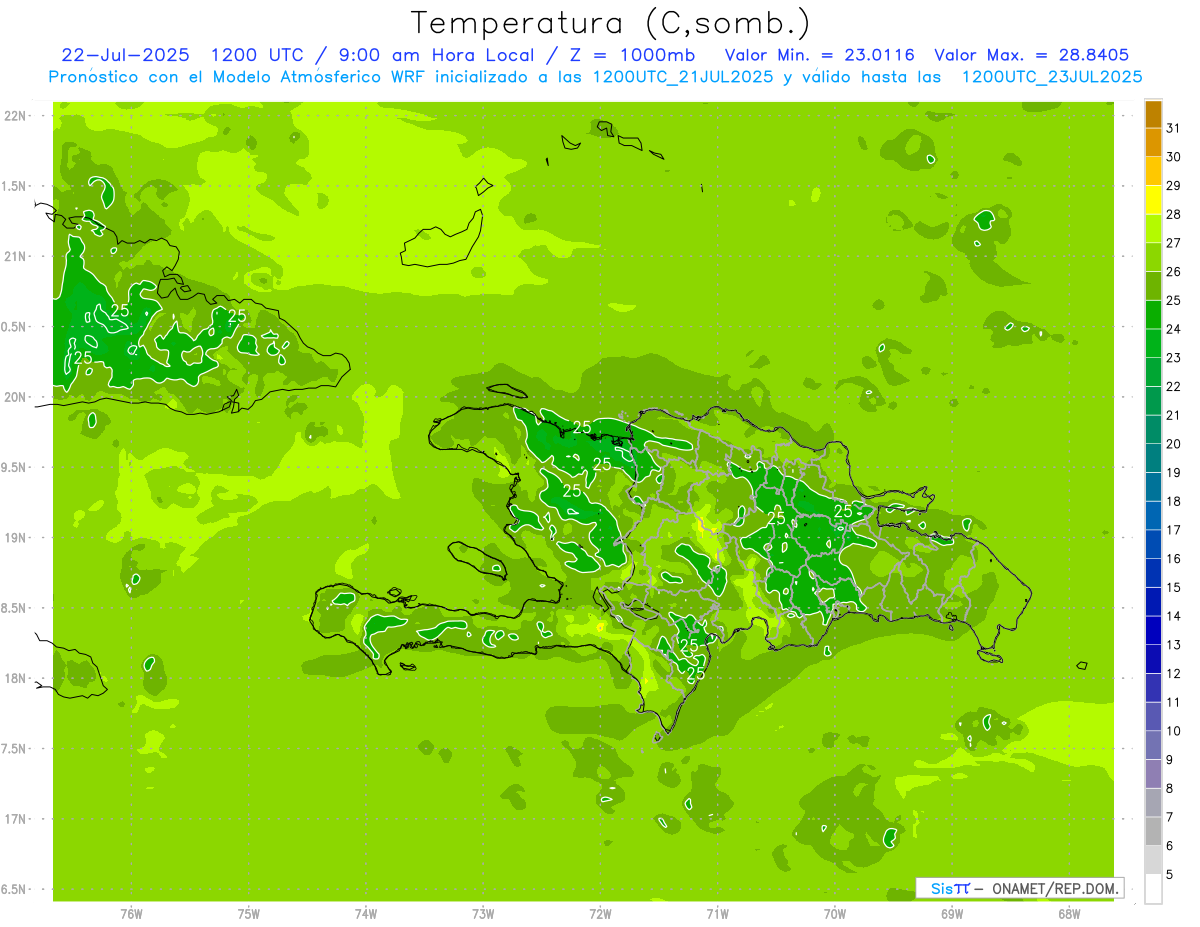Screen dimensions: 1200x927
Task: Click the "71W" longitude axis label
Action: [x=717, y=913]
